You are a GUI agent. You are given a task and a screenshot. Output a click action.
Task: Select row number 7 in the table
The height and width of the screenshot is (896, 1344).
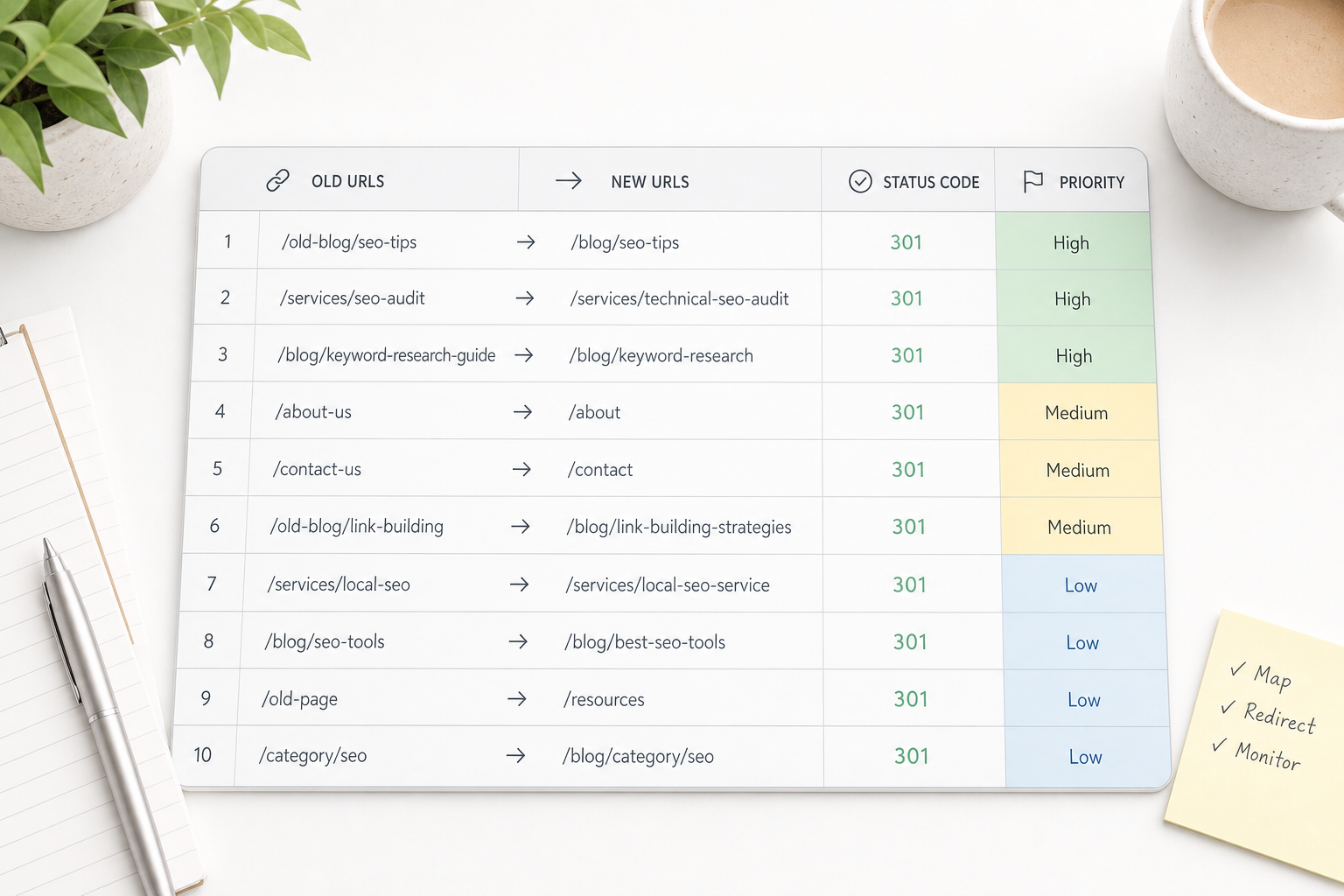(x=212, y=584)
